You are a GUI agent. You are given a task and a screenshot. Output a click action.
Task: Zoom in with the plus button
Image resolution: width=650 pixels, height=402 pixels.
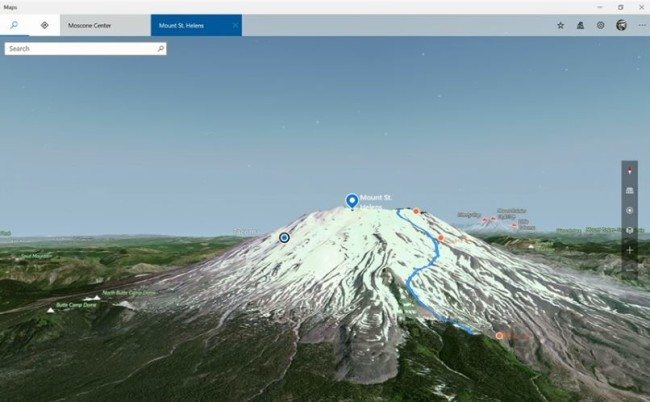click(630, 250)
